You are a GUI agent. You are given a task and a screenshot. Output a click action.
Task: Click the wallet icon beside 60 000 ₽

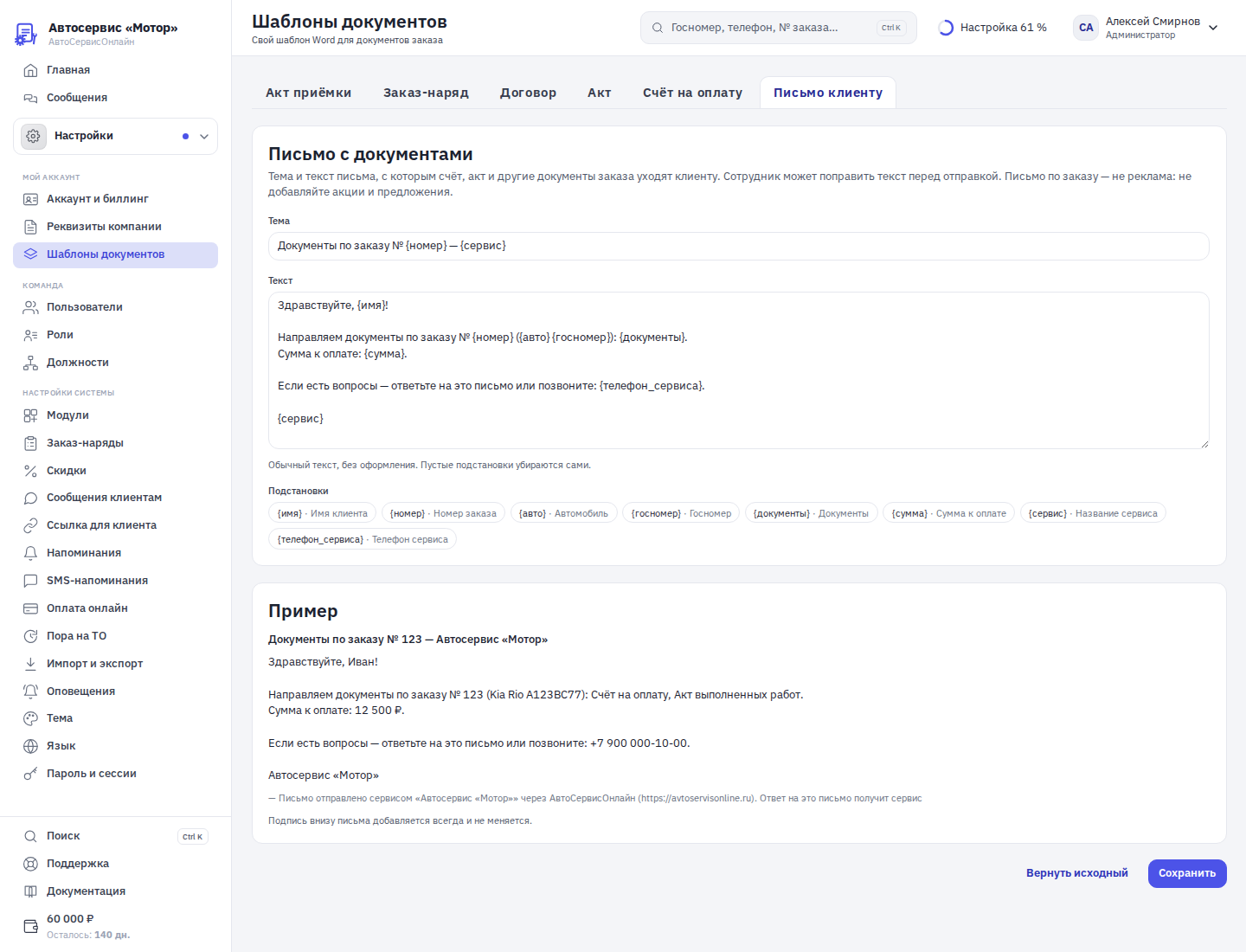30,926
